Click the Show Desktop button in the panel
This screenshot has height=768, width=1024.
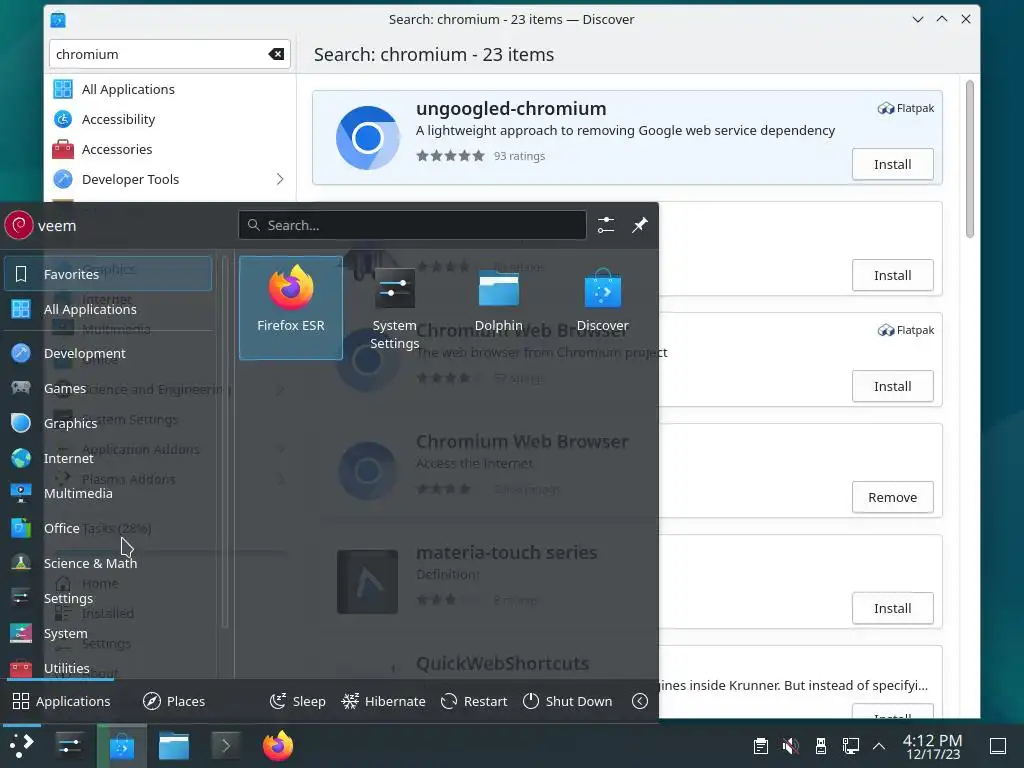998,746
